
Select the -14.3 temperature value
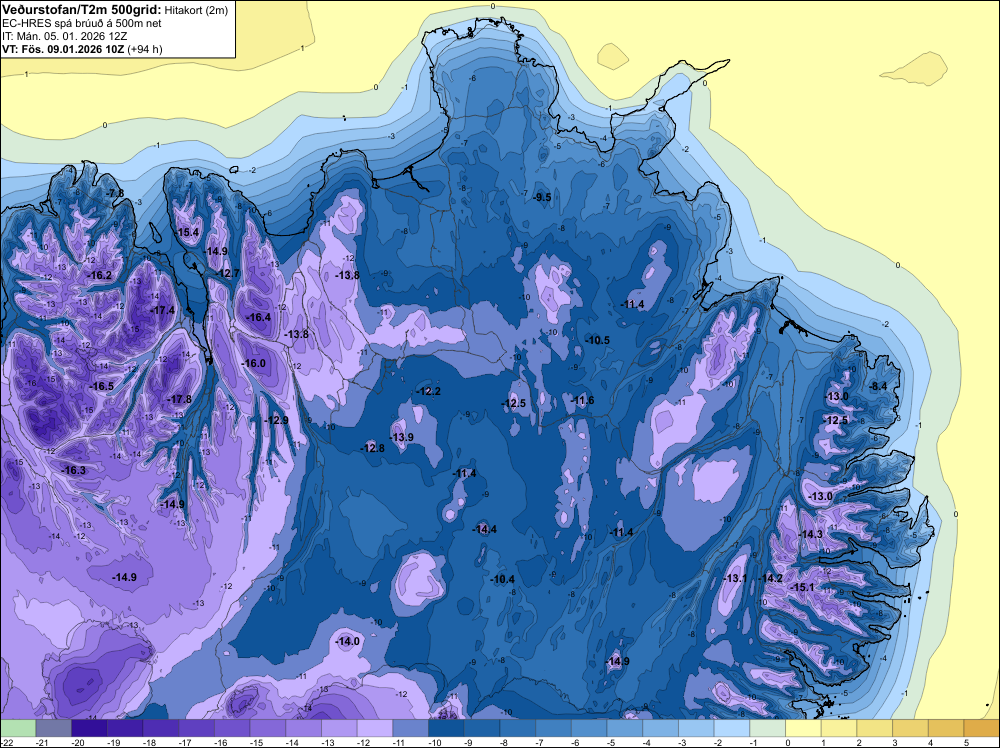(811, 534)
